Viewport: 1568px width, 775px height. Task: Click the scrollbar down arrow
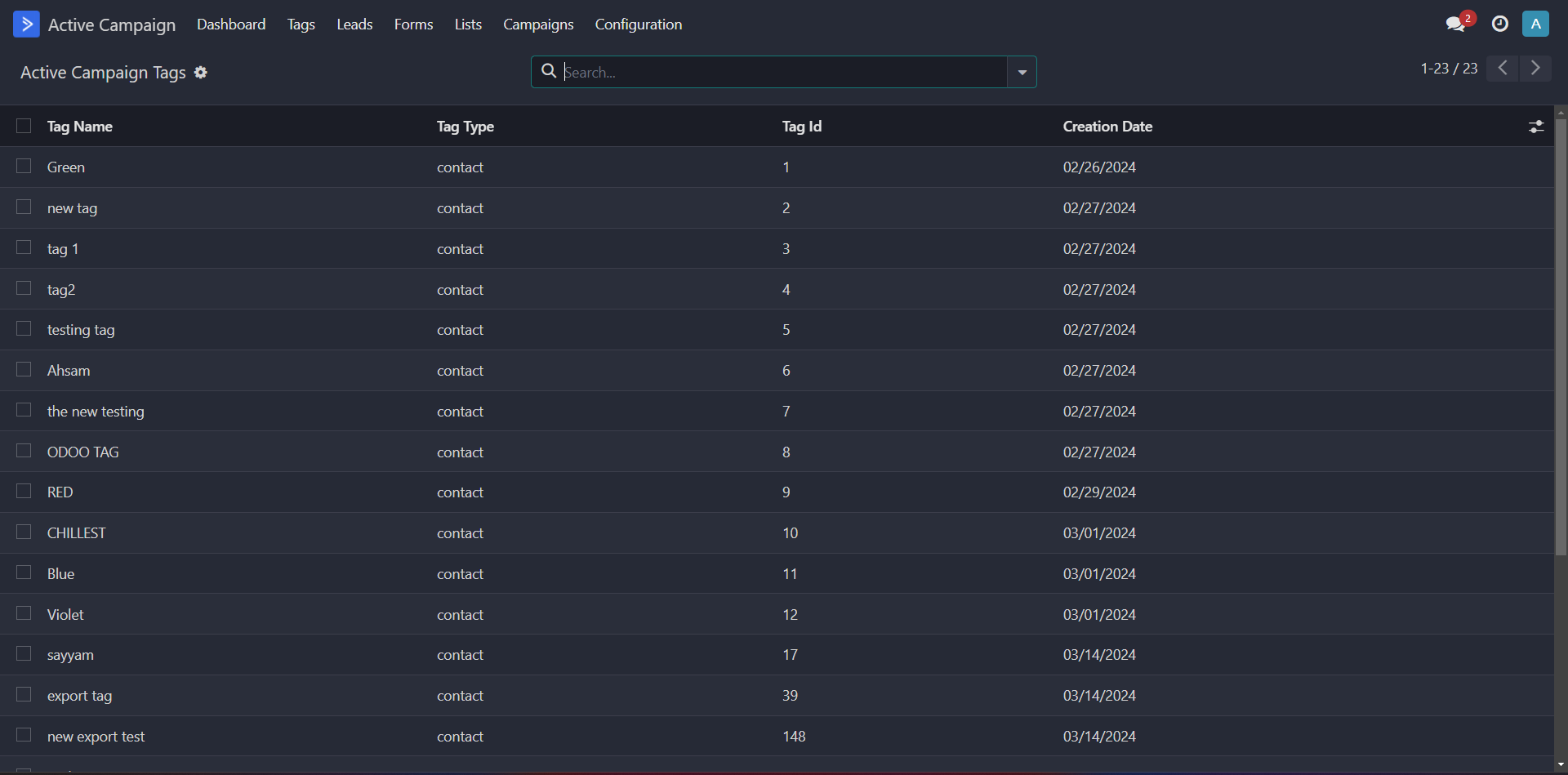(x=1561, y=765)
